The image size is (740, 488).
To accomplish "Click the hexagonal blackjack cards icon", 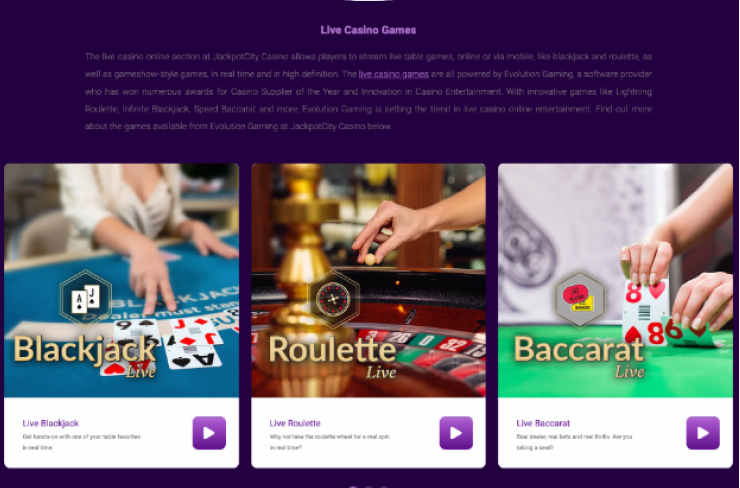I will [x=86, y=298].
